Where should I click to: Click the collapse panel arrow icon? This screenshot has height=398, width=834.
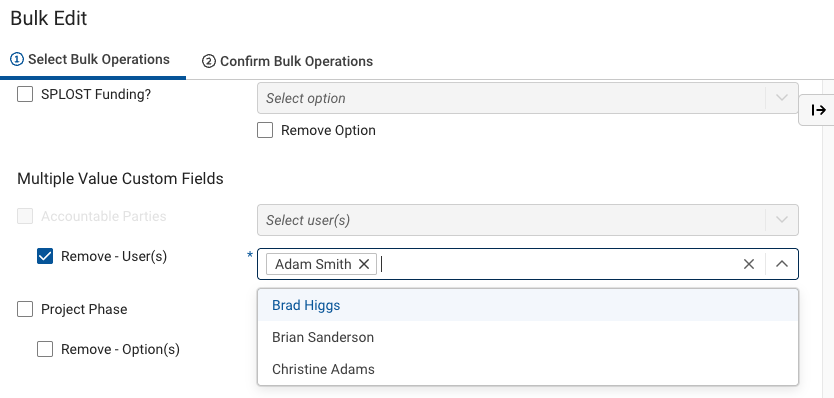[x=818, y=110]
